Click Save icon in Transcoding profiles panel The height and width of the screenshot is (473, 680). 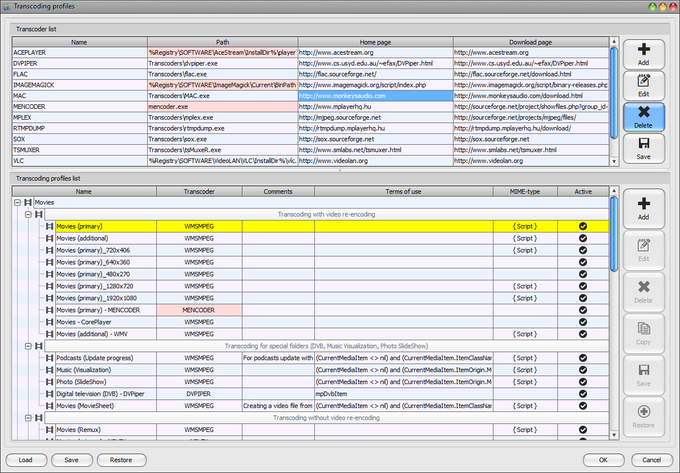click(x=644, y=370)
